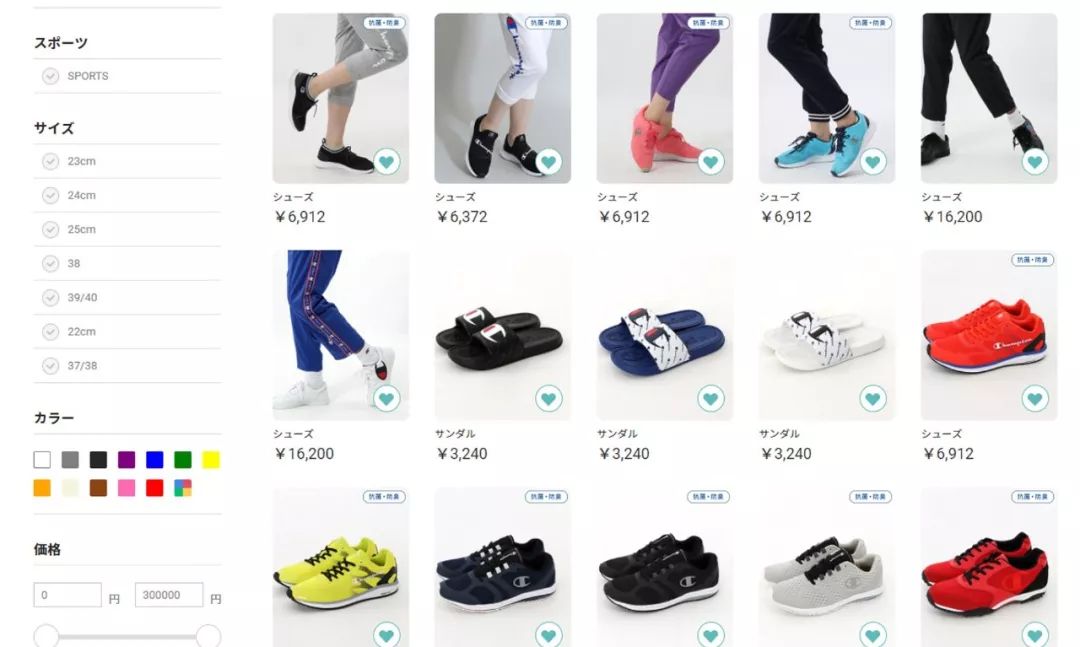
Task: Add white patterned sandal to favorites
Action: click(x=873, y=398)
